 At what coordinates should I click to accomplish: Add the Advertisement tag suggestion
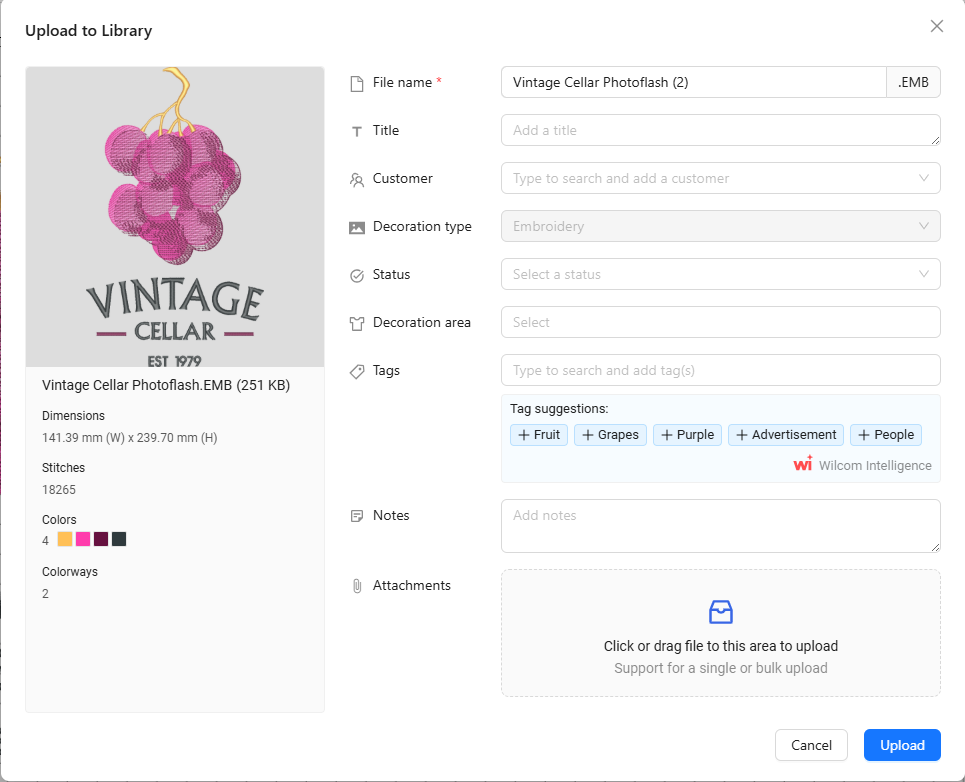pos(785,435)
